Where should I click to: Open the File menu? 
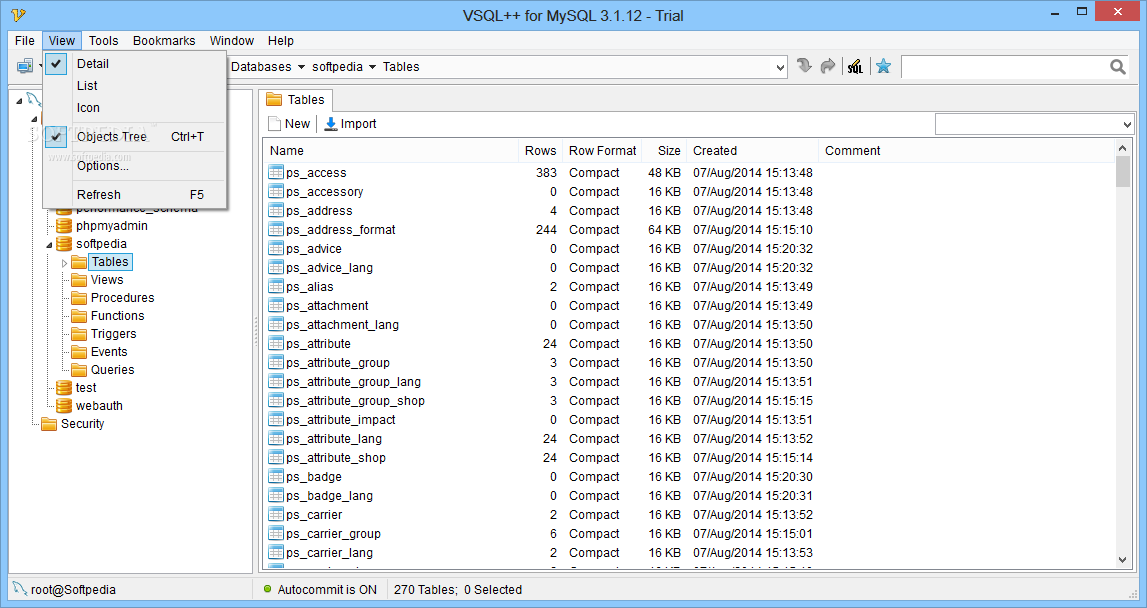click(25, 41)
